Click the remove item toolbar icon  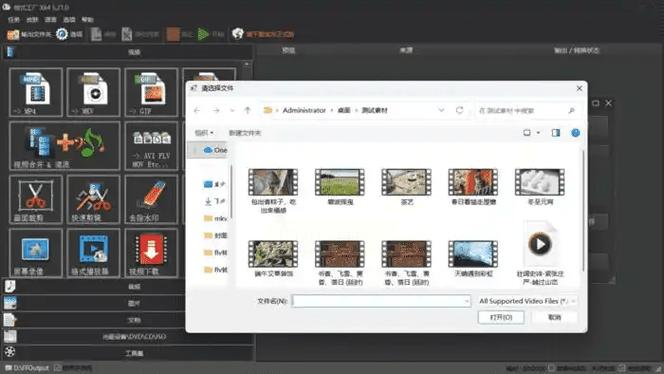pyautogui.click(x=96, y=34)
